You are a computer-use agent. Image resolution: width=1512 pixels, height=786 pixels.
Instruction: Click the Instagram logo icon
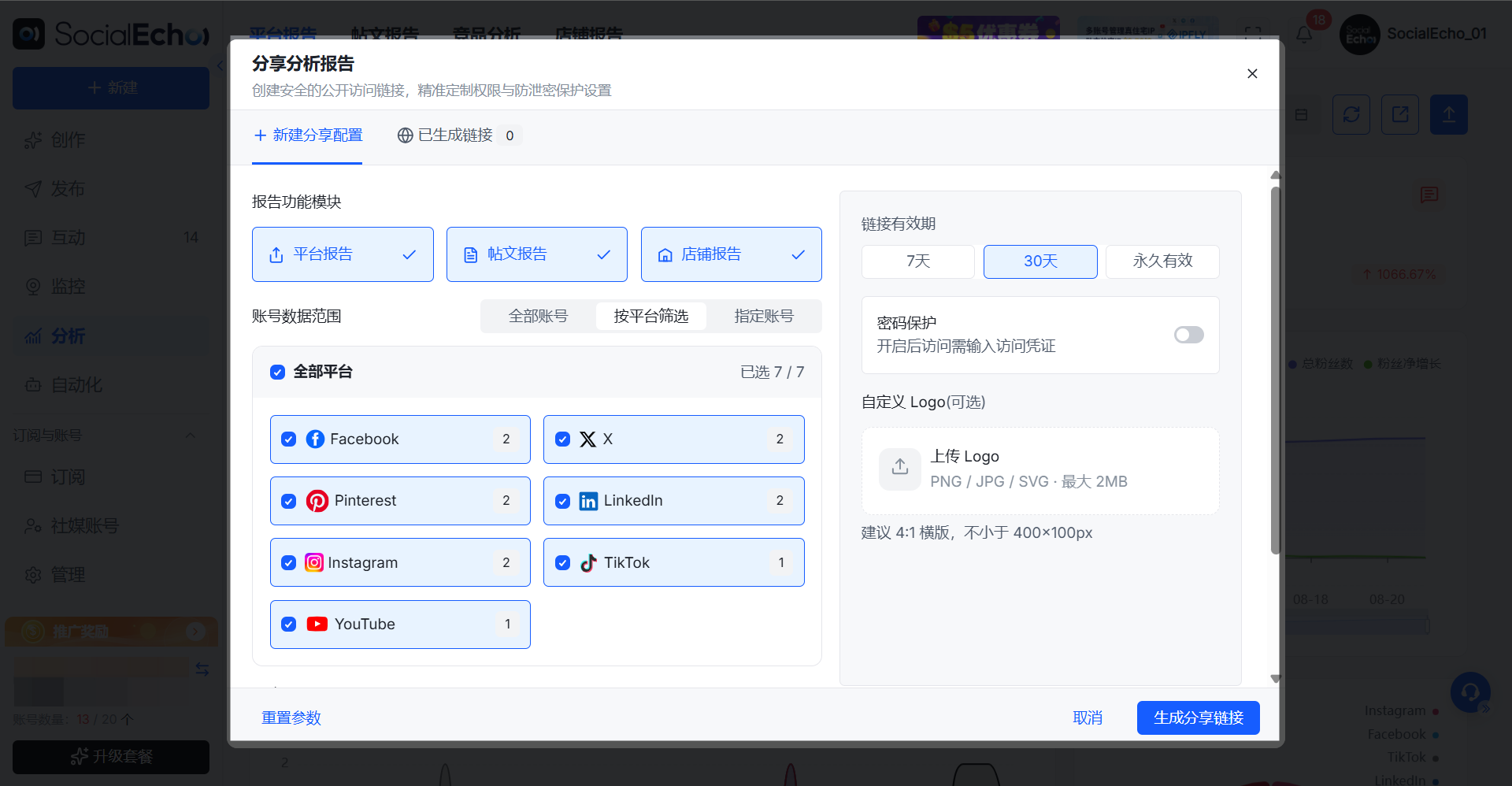314,562
